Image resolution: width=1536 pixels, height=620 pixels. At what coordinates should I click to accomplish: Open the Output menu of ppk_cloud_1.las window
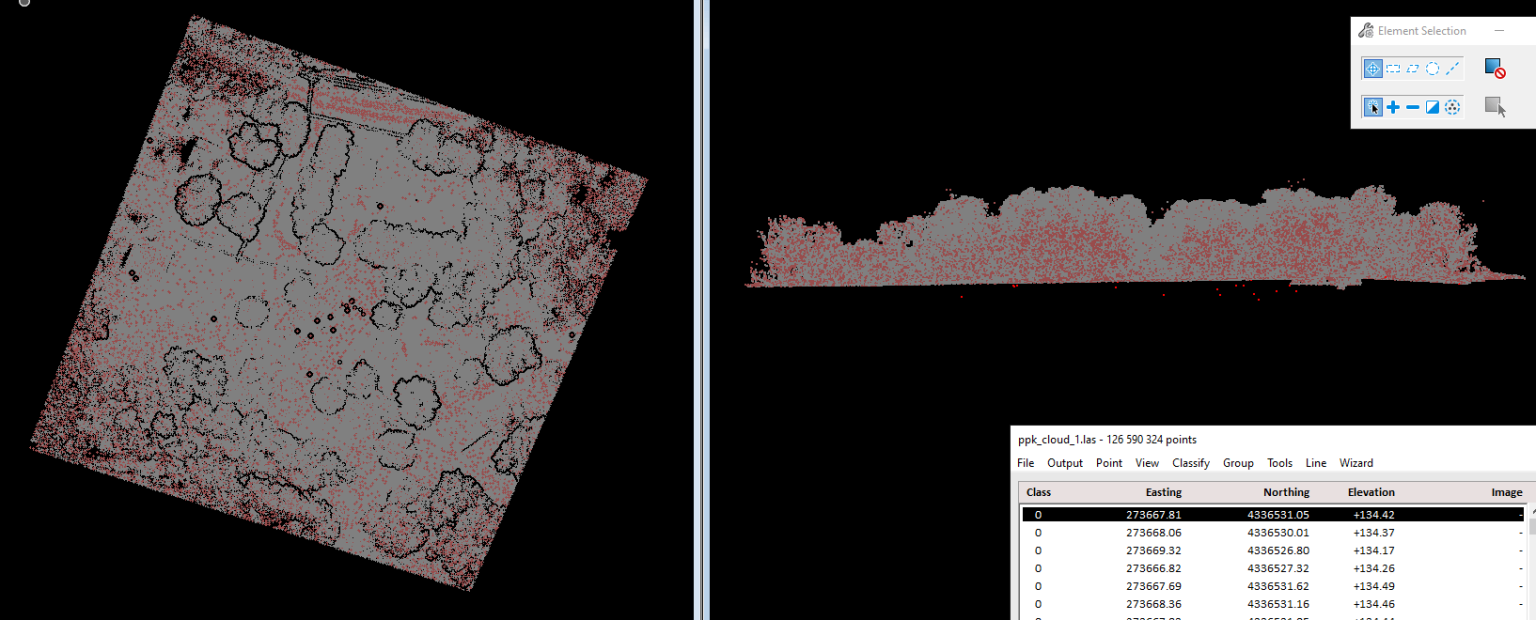pos(1064,462)
